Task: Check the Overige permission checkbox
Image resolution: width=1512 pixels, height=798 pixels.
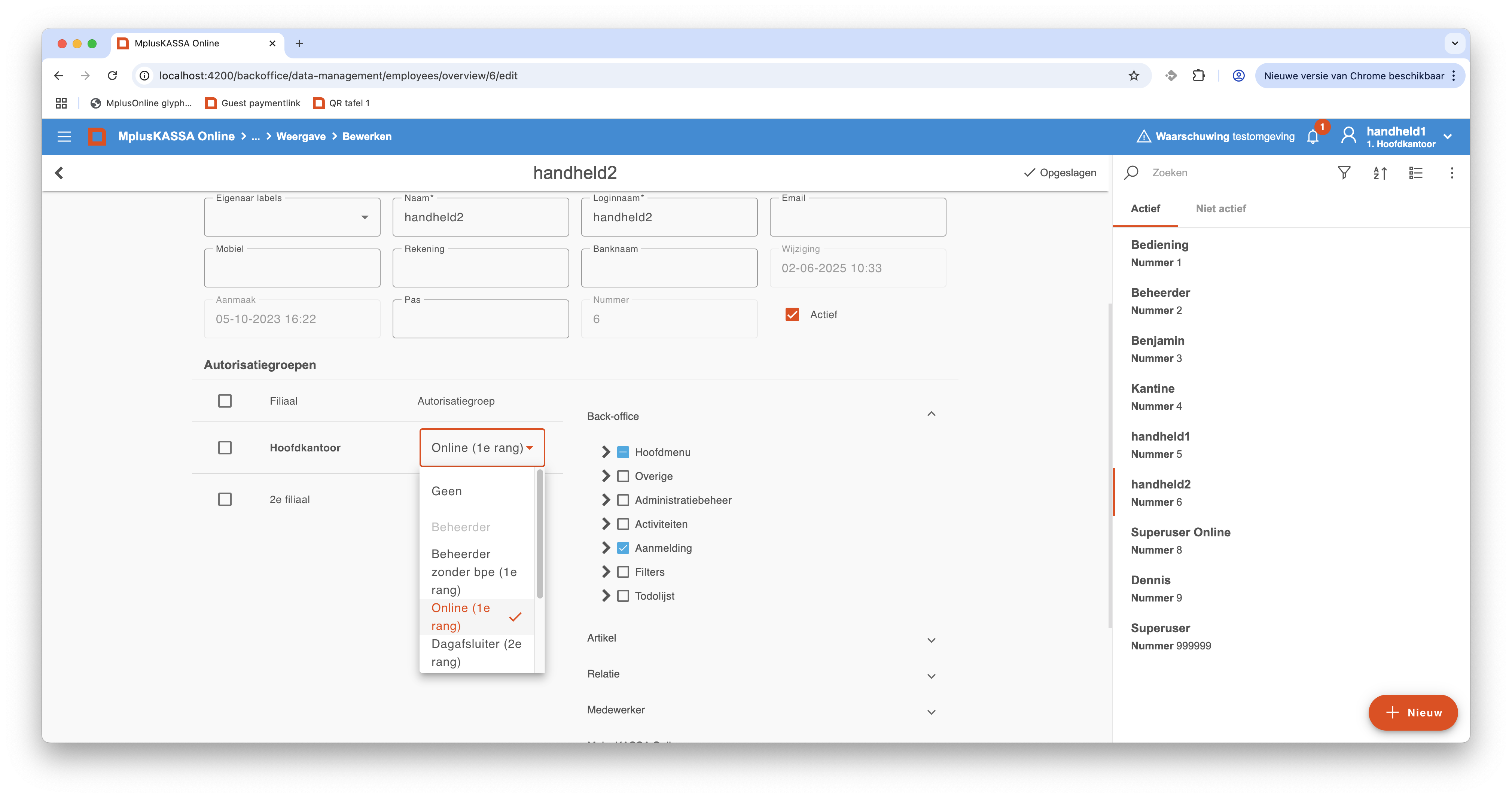Action: (624, 476)
